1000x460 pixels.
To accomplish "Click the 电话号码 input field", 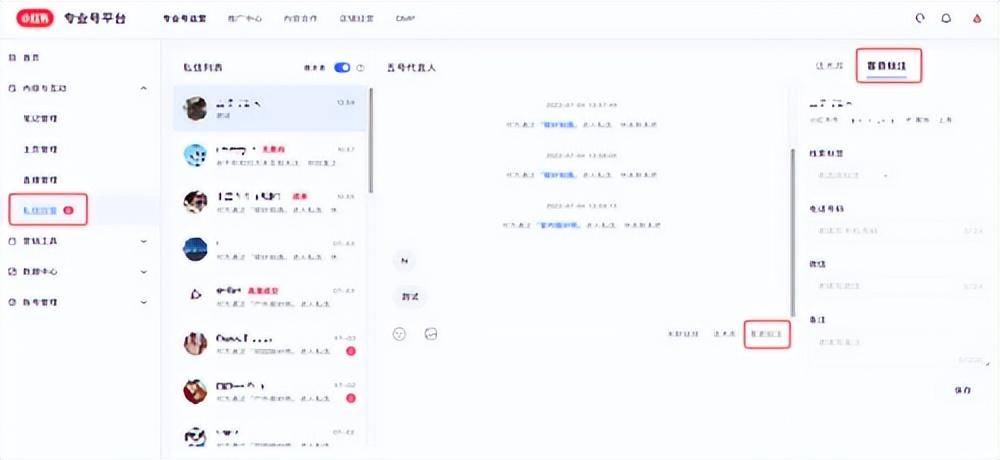I will pos(899,230).
